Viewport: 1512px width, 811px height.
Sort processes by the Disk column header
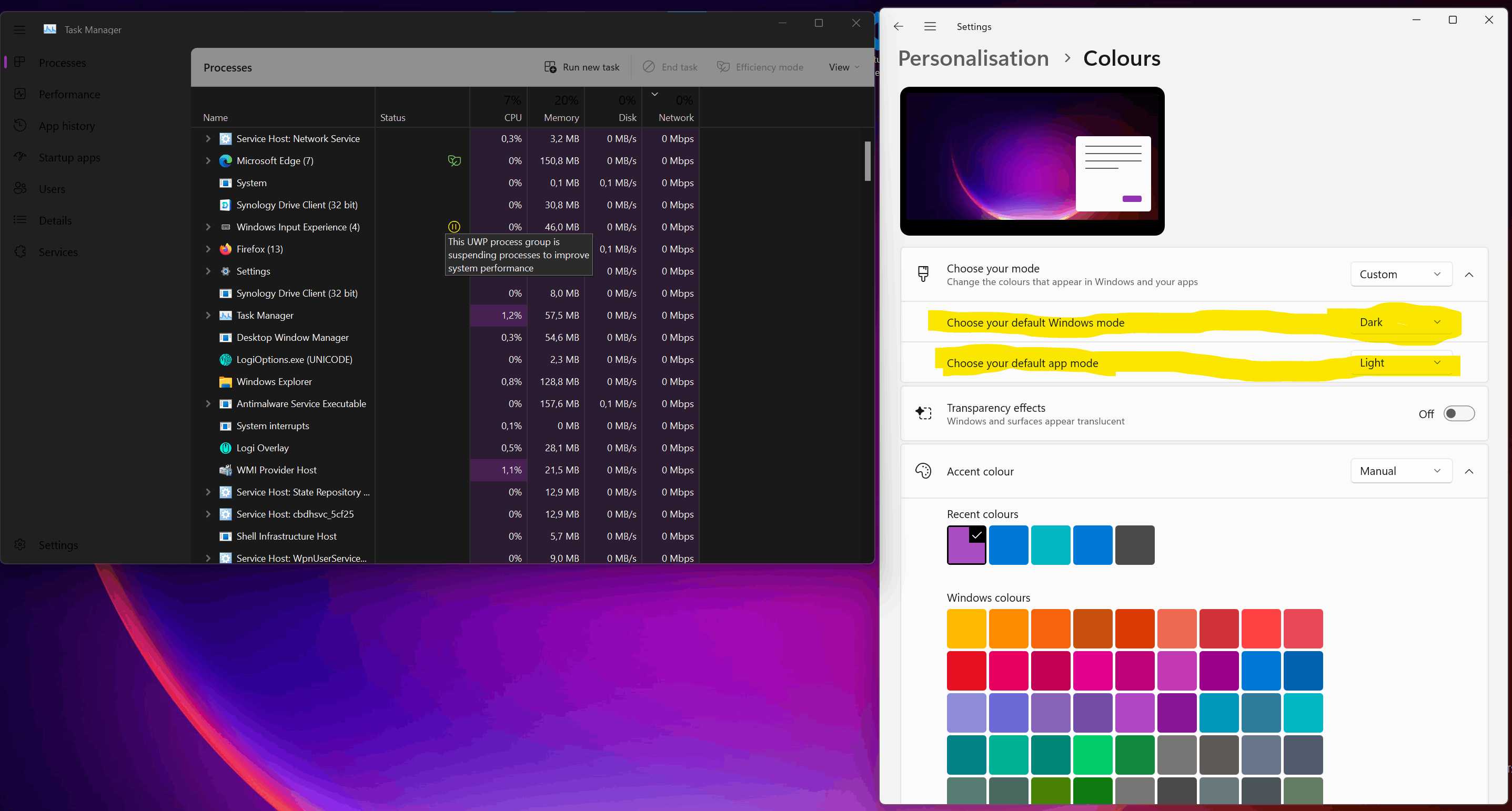coord(613,107)
